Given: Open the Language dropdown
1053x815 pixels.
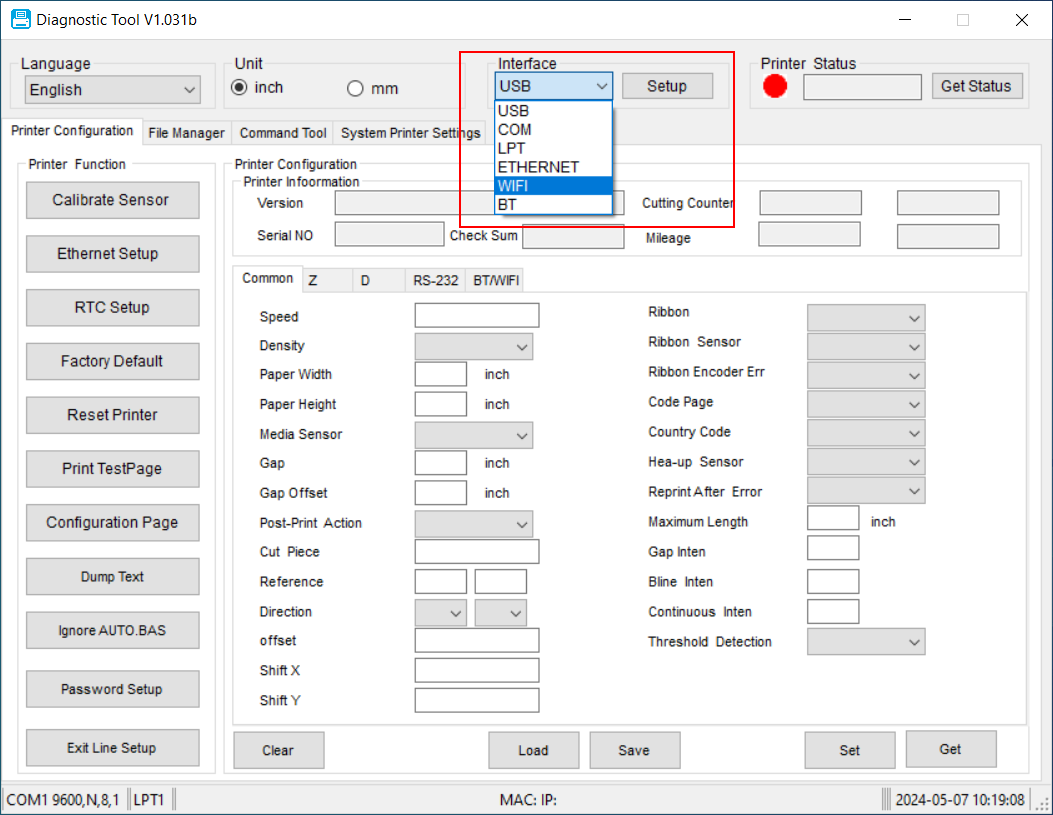Looking at the screenshot, I should [112, 90].
